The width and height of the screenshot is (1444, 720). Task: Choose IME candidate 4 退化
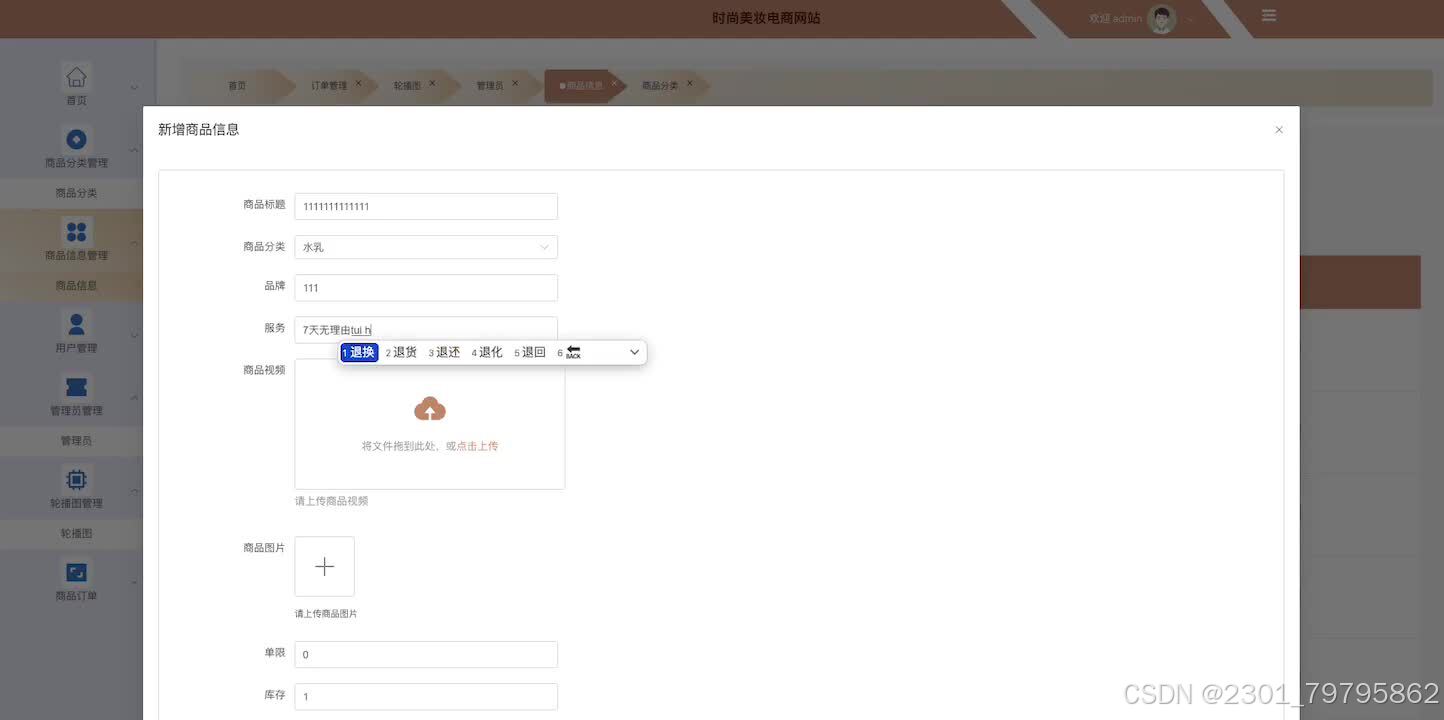click(x=487, y=352)
